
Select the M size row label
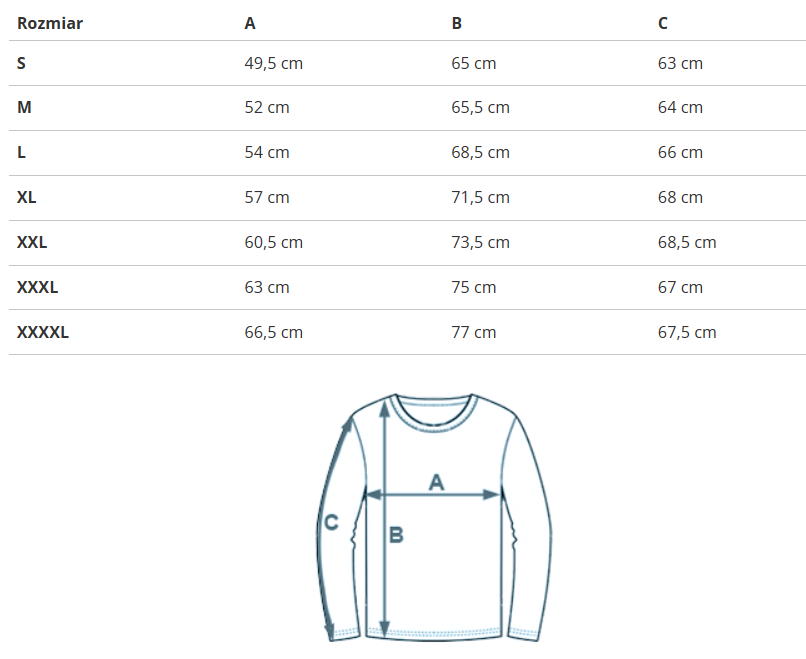point(24,107)
